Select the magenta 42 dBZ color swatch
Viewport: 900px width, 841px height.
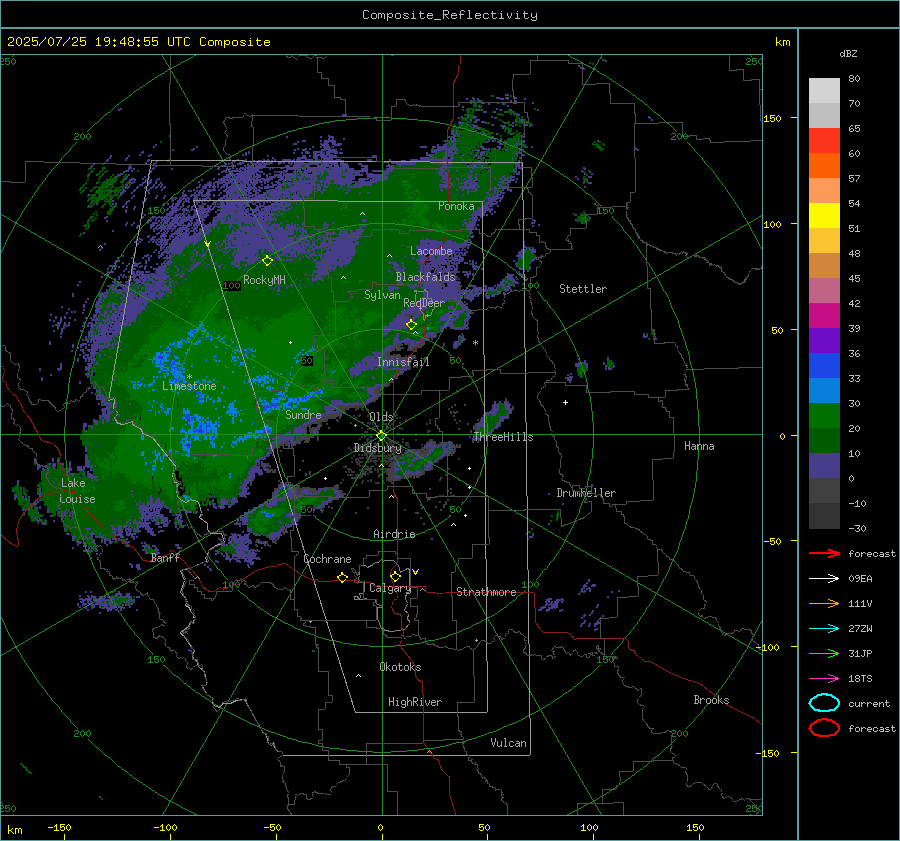click(x=824, y=315)
